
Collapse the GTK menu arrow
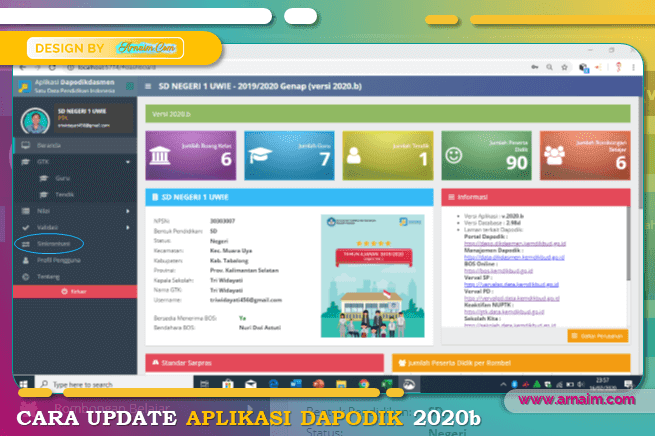click(128, 162)
